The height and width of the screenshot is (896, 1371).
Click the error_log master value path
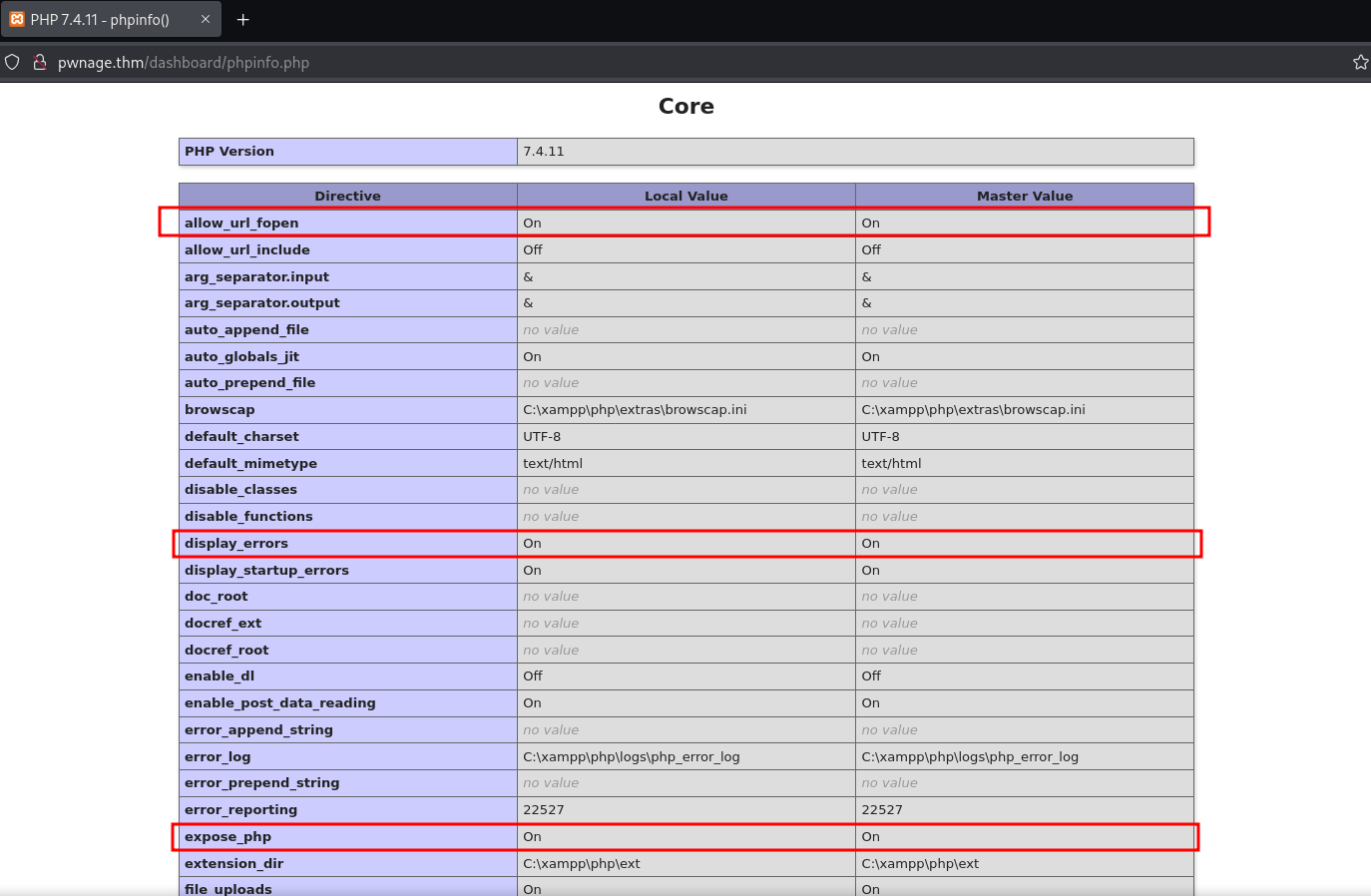tap(969, 756)
